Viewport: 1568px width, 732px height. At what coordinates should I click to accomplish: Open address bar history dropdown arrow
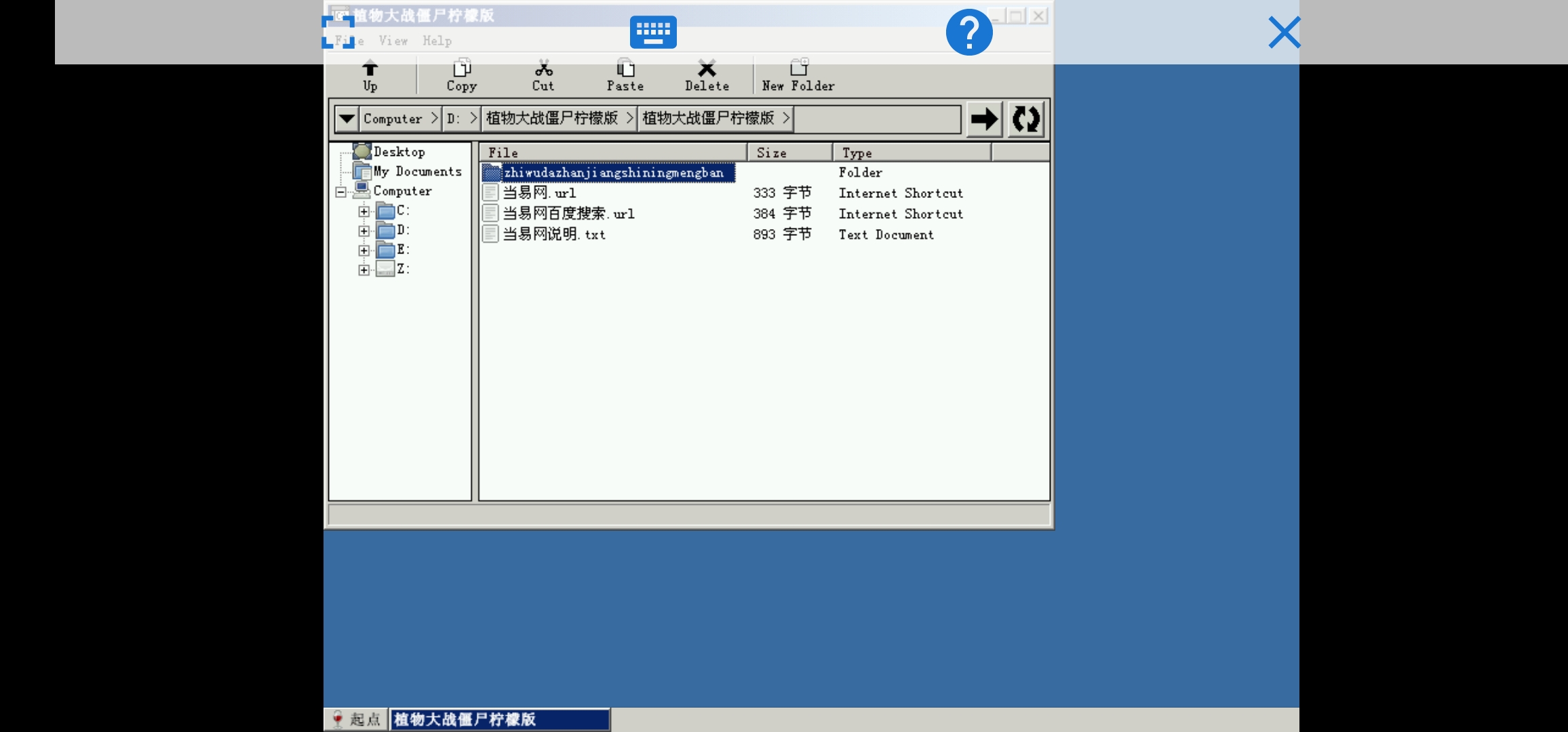click(347, 119)
